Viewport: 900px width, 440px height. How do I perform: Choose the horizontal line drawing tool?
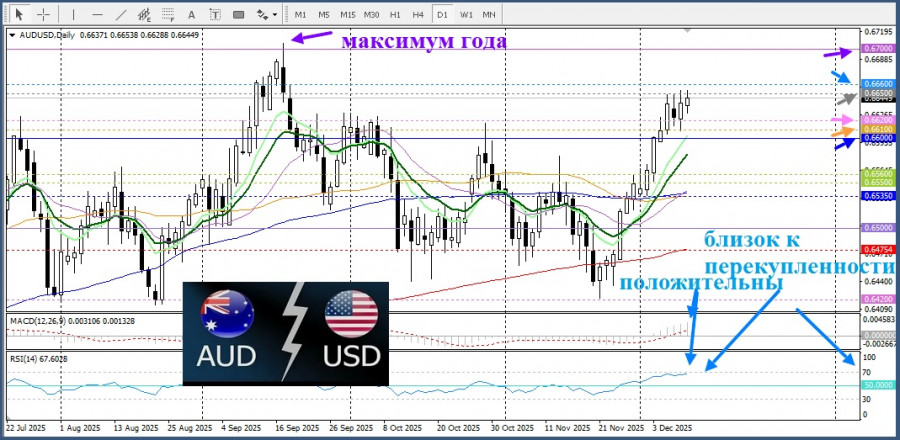click(98, 14)
